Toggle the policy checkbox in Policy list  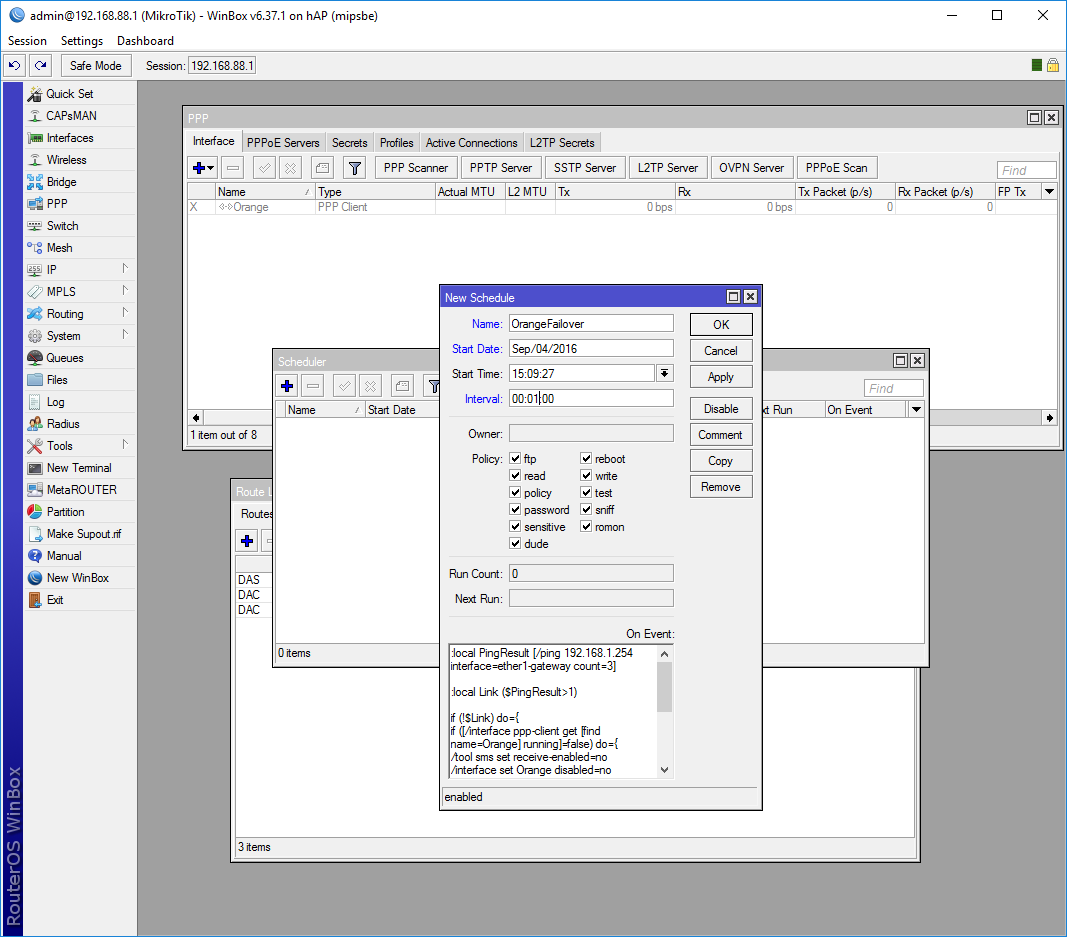515,493
